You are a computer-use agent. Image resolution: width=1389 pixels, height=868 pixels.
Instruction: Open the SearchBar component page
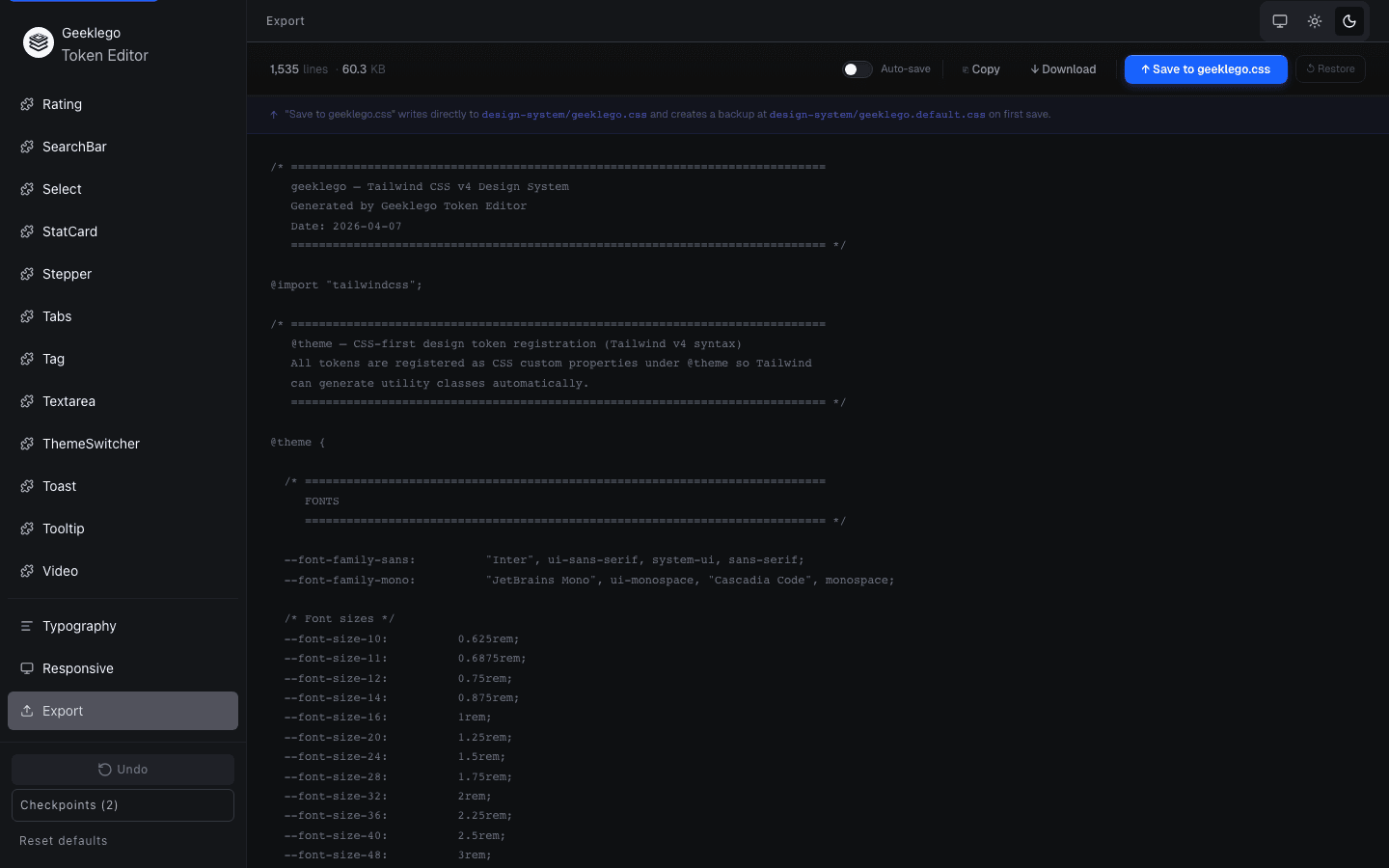(123, 147)
